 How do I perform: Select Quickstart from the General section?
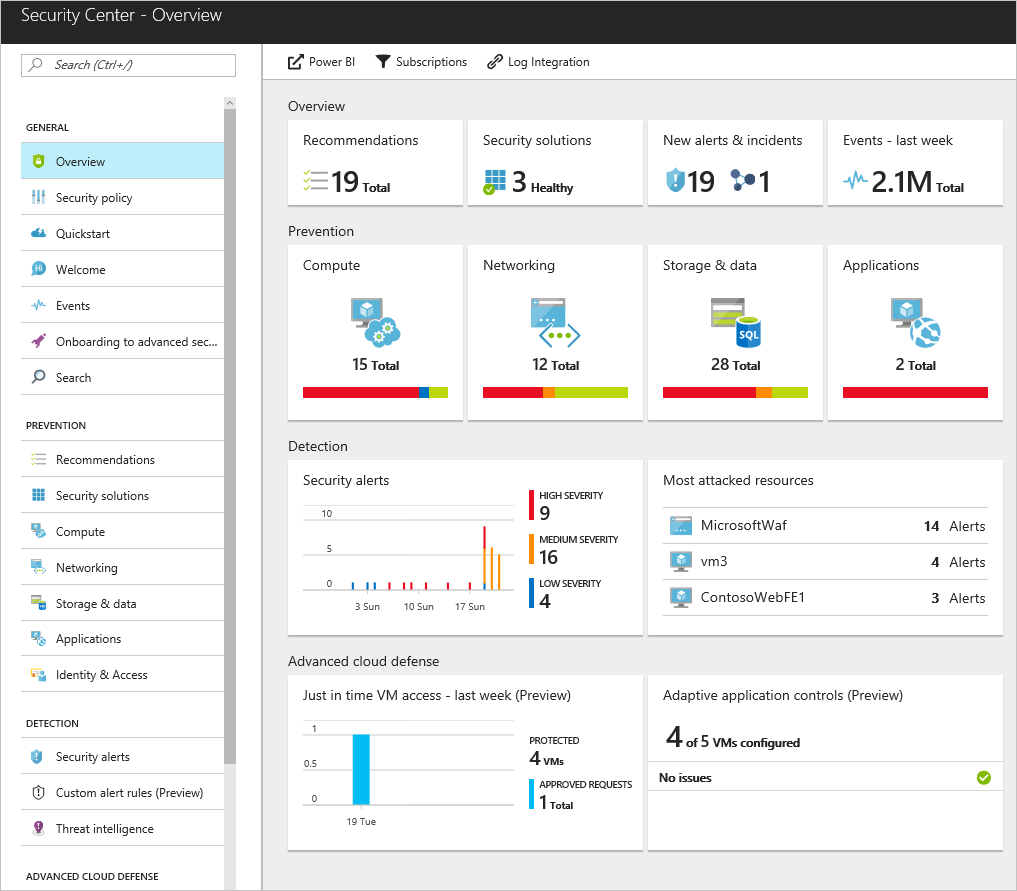(x=123, y=233)
